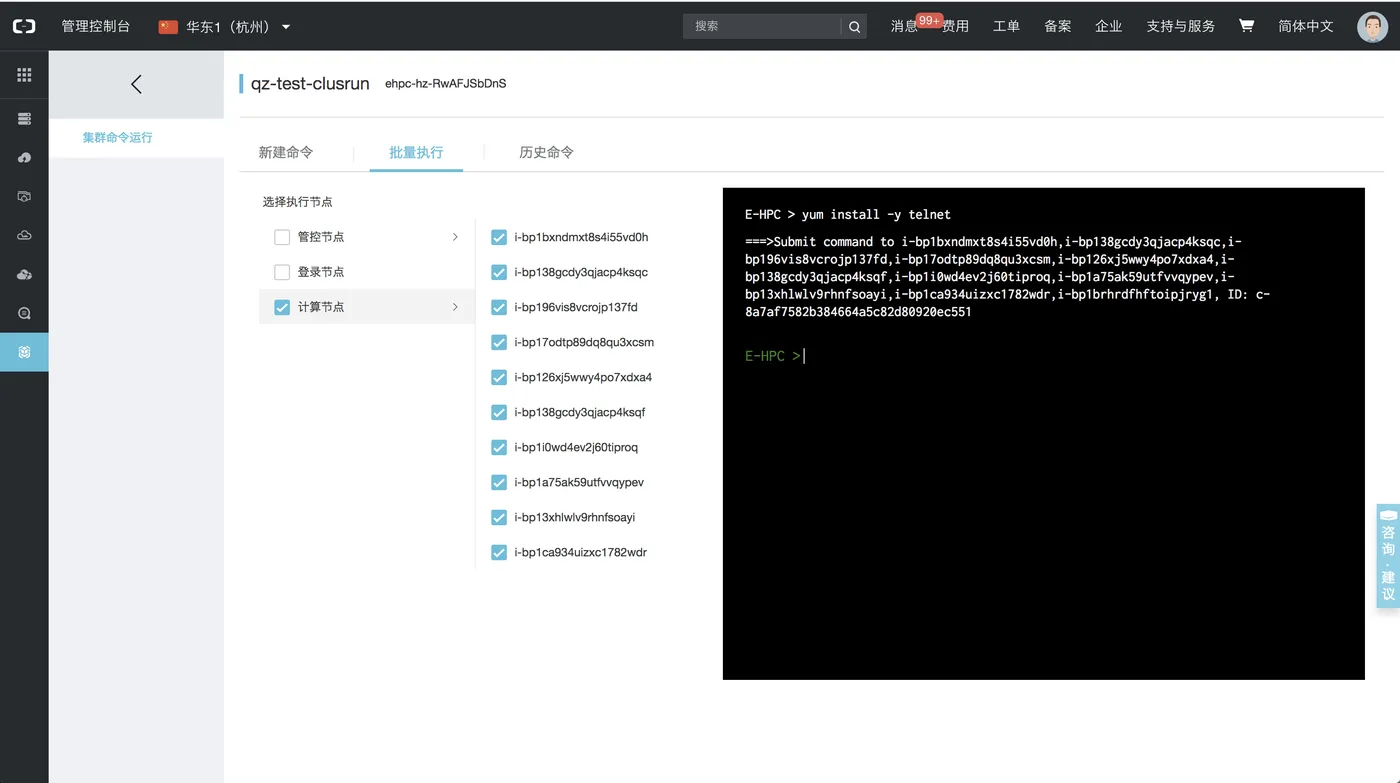Image resolution: width=1400 pixels, height=783 pixels.
Task: Click the qz-test-clusrun cluster title
Action: point(310,84)
